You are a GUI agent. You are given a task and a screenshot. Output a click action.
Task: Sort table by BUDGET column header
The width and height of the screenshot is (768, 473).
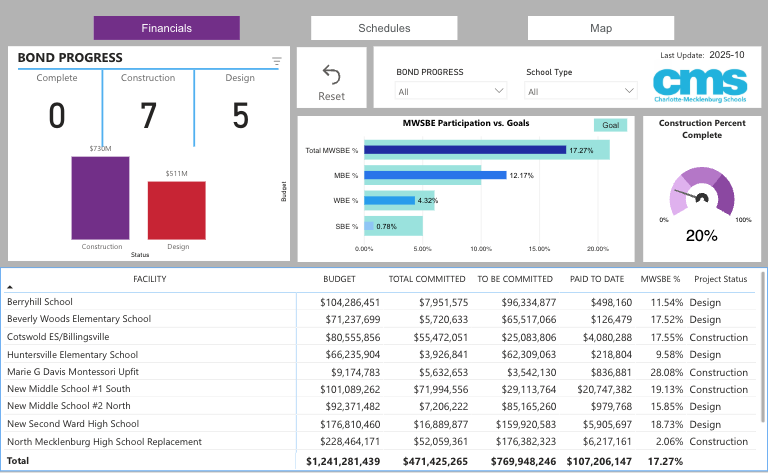[339, 279]
